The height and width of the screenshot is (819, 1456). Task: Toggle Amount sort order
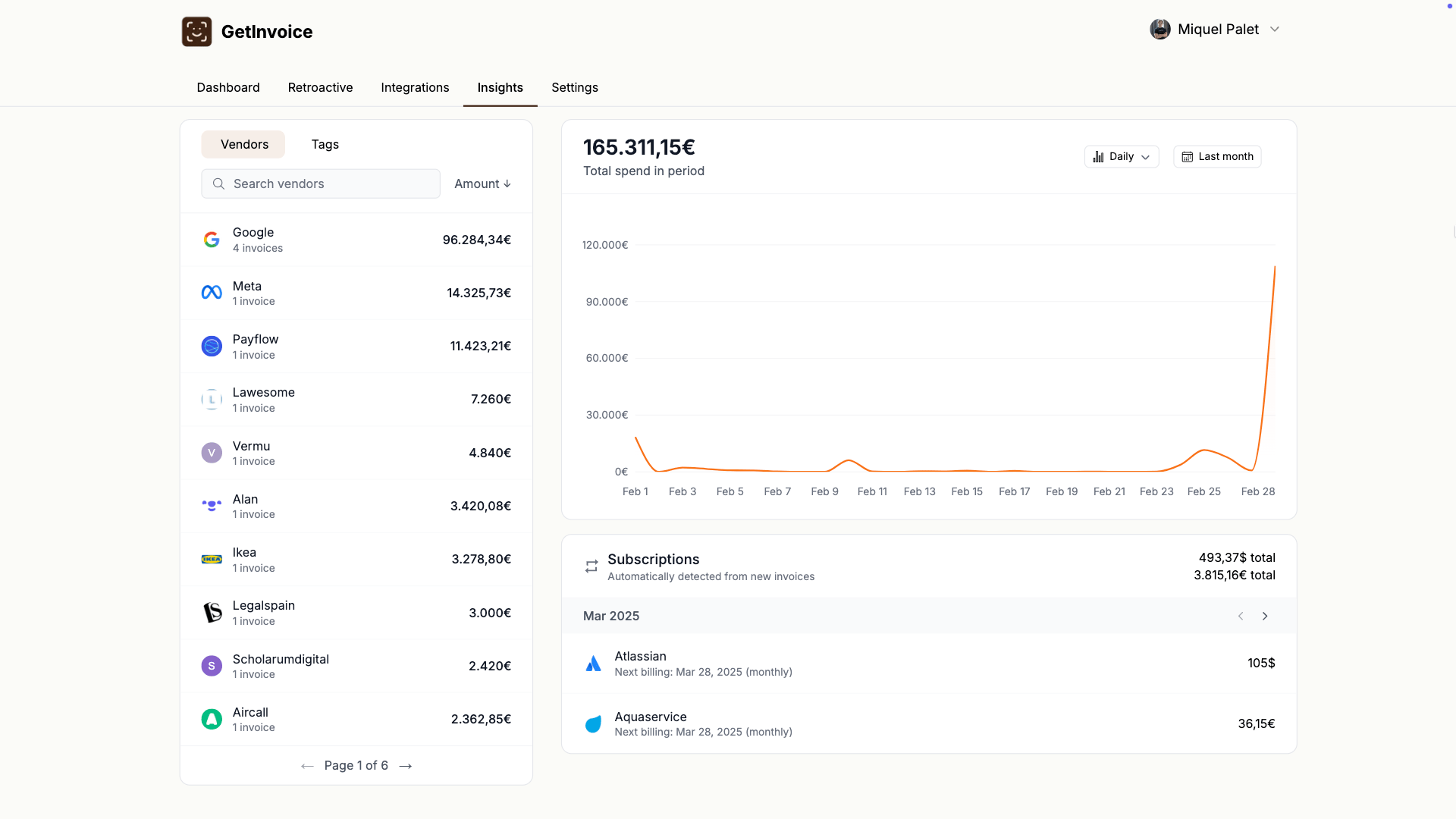482,184
